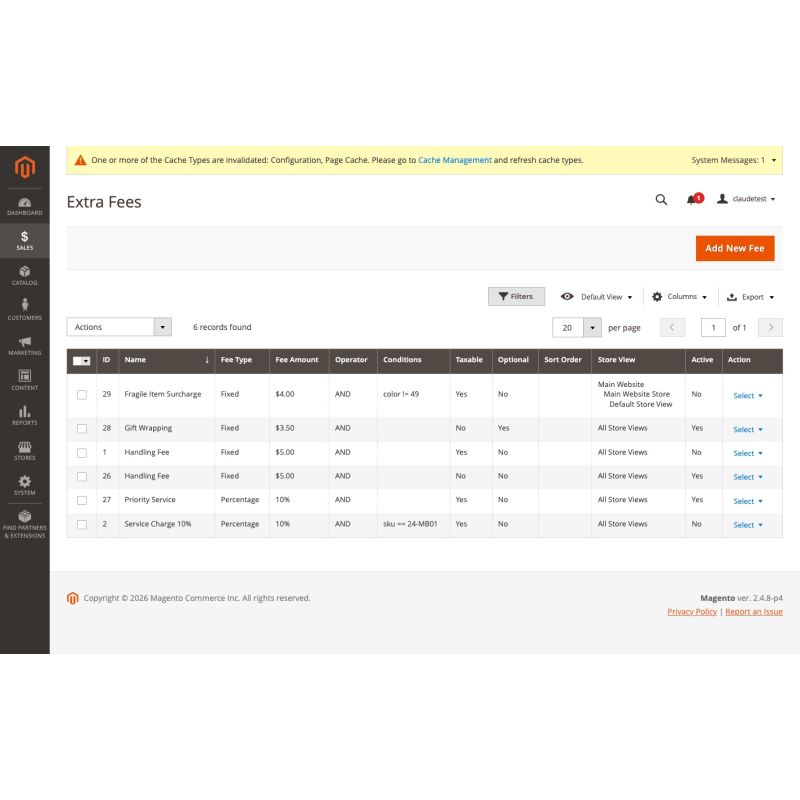Open Select action for Fragile Item Surcharge

point(747,395)
